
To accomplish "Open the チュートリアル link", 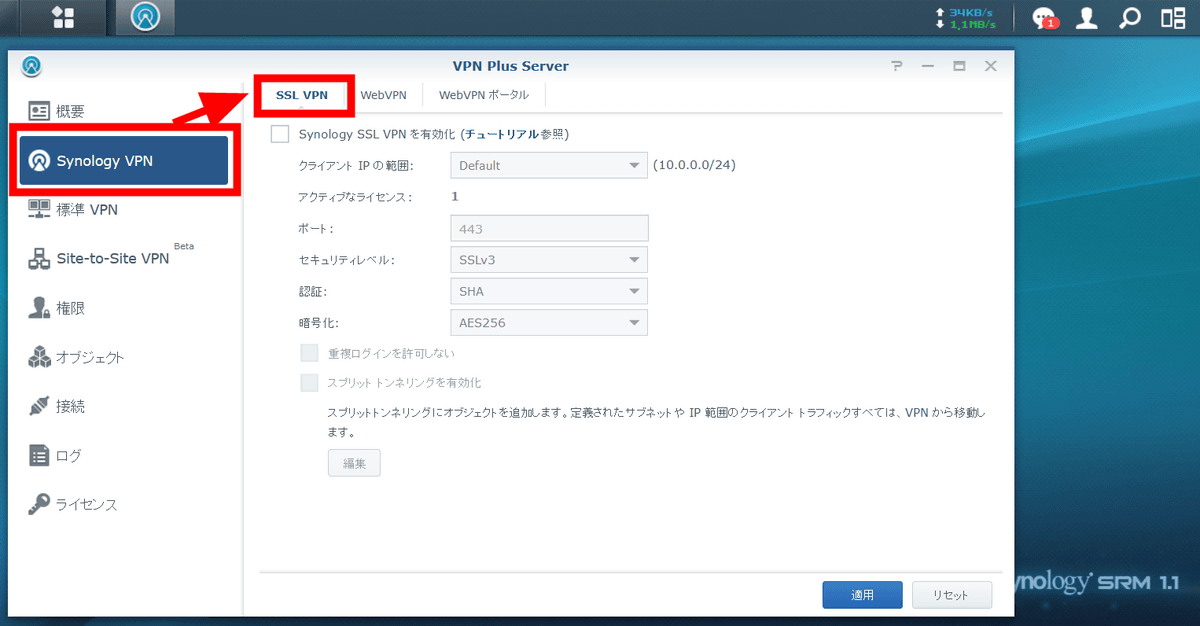I will tap(502, 134).
